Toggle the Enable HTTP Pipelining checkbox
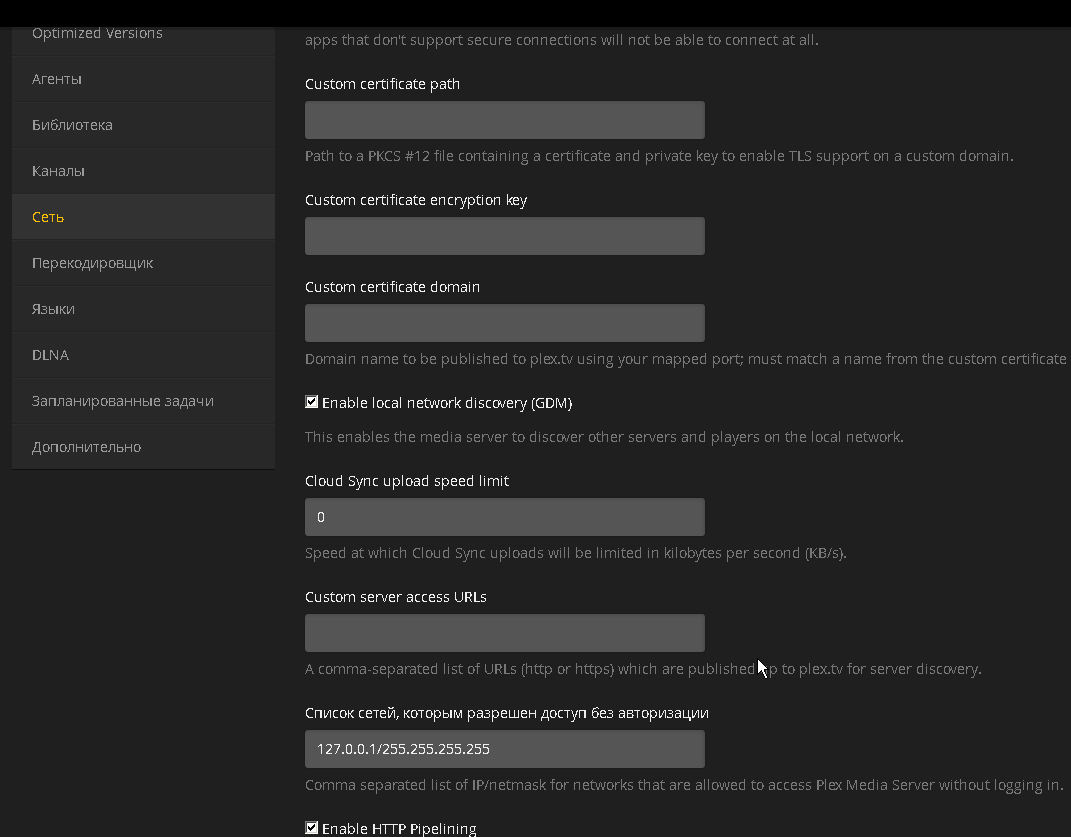This screenshot has height=837, width=1071. [312, 828]
